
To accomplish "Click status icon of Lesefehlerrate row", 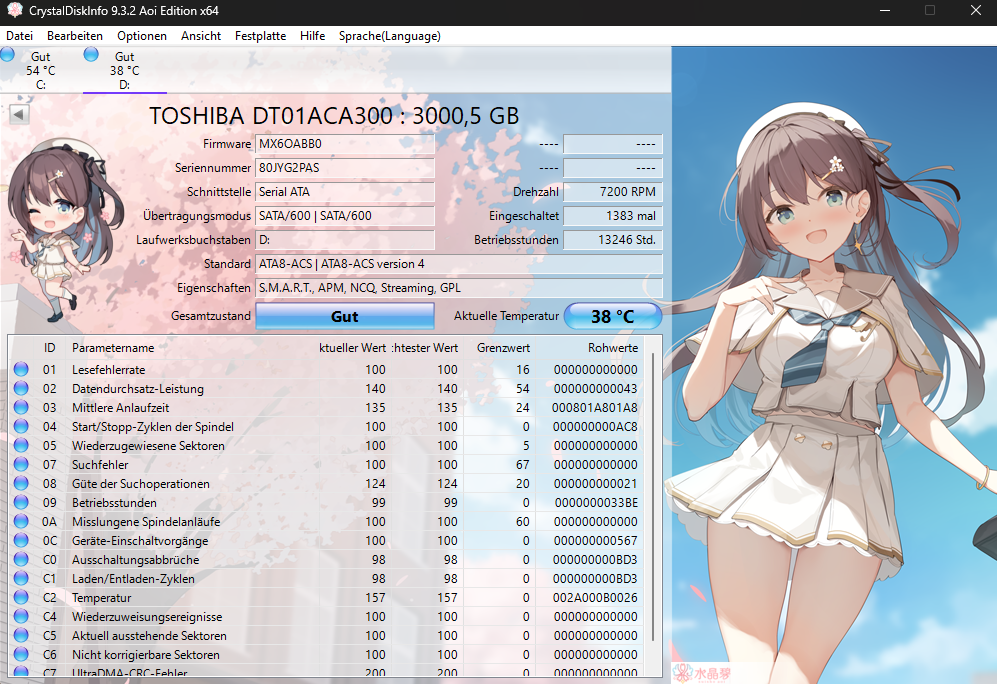I will click(21, 369).
